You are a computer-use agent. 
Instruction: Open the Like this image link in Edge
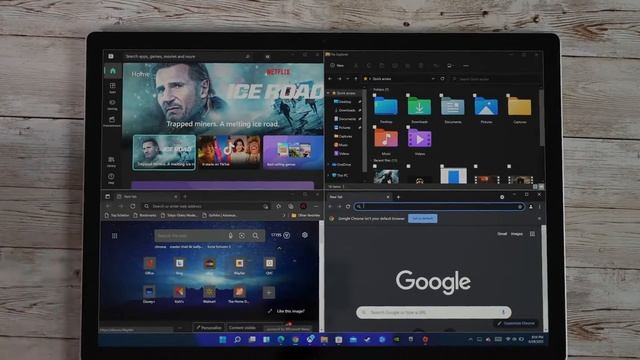pyautogui.click(x=287, y=311)
